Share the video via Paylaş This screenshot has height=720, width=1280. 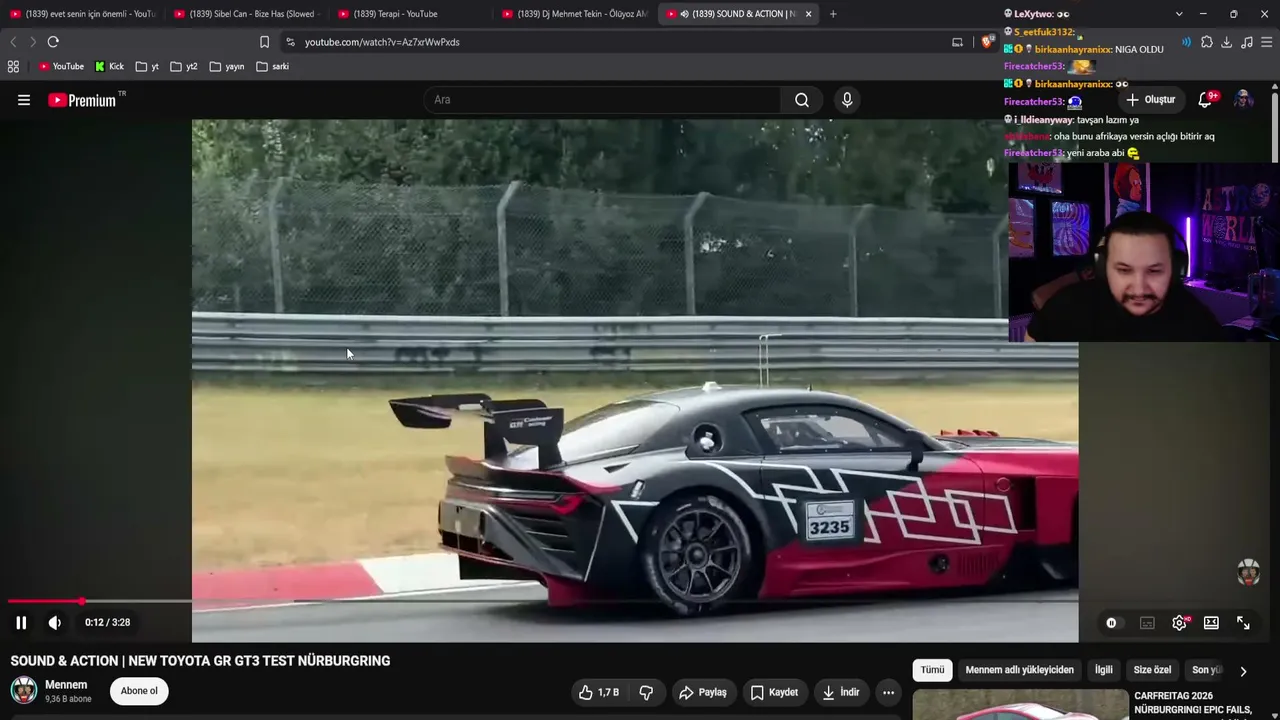tap(703, 692)
